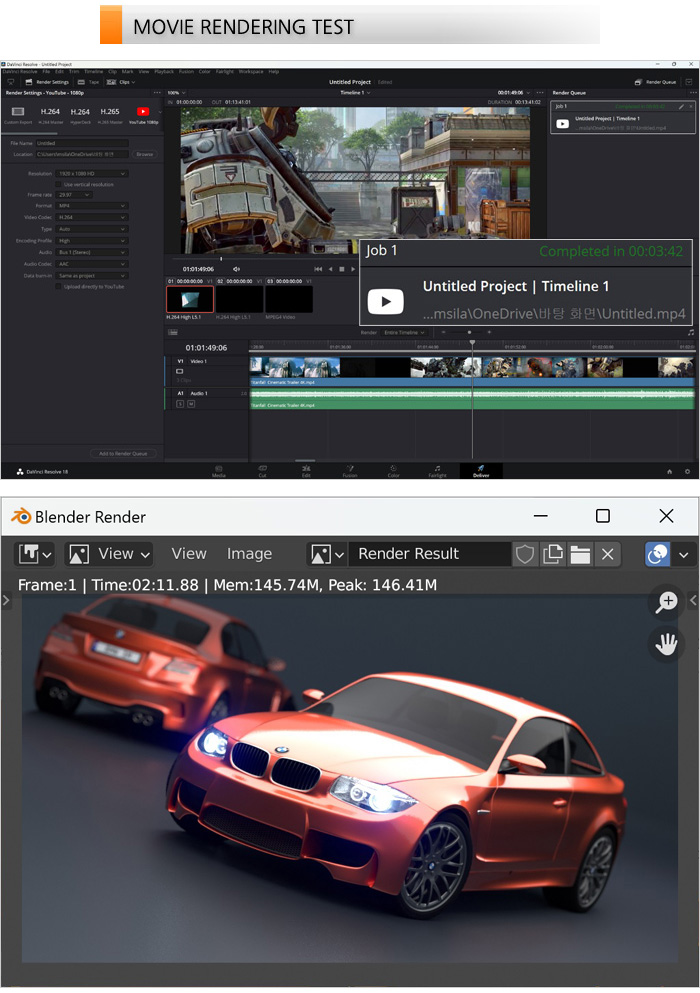This screenshot has height=993, width=700.
Task: Open the Resolution dropdown
Action: [91, 174]
